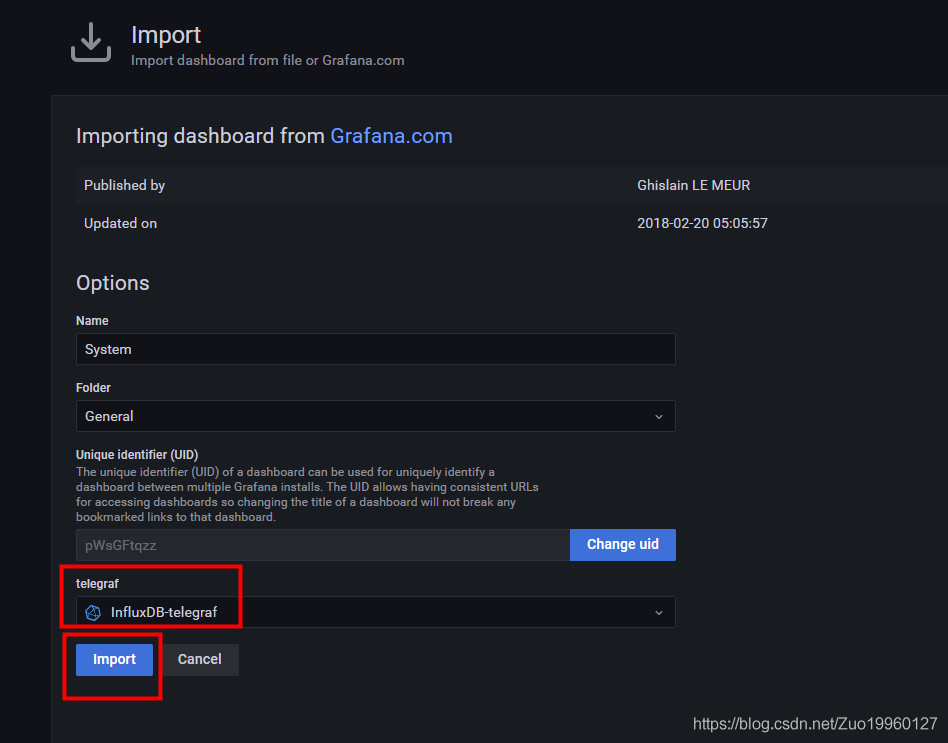Screen dimensions: 948x743
Task: Click the Options section heading
Action: [112, 283]
